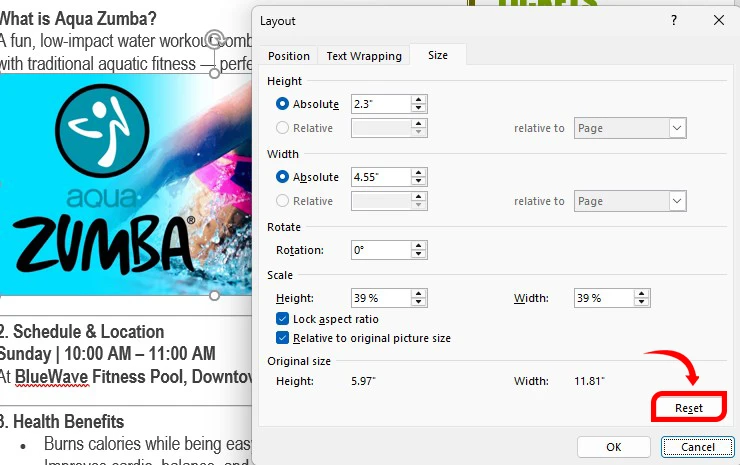This screenshot has width=740, height=465.
Task: Close the Layout dialog
Action: pos(719,20)
